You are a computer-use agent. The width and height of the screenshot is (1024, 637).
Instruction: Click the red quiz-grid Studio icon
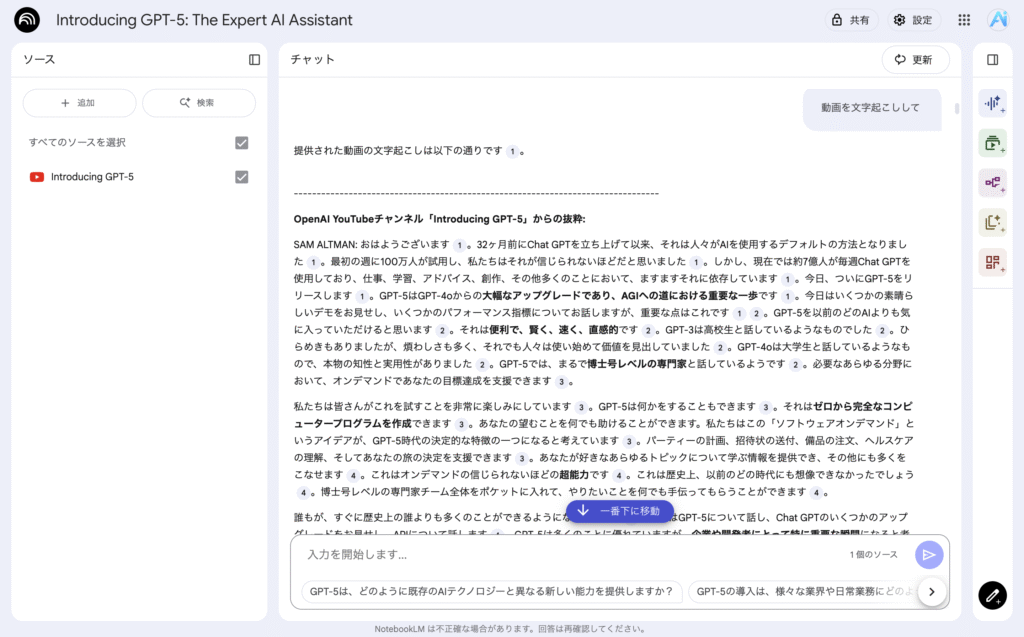coord(993,263)
